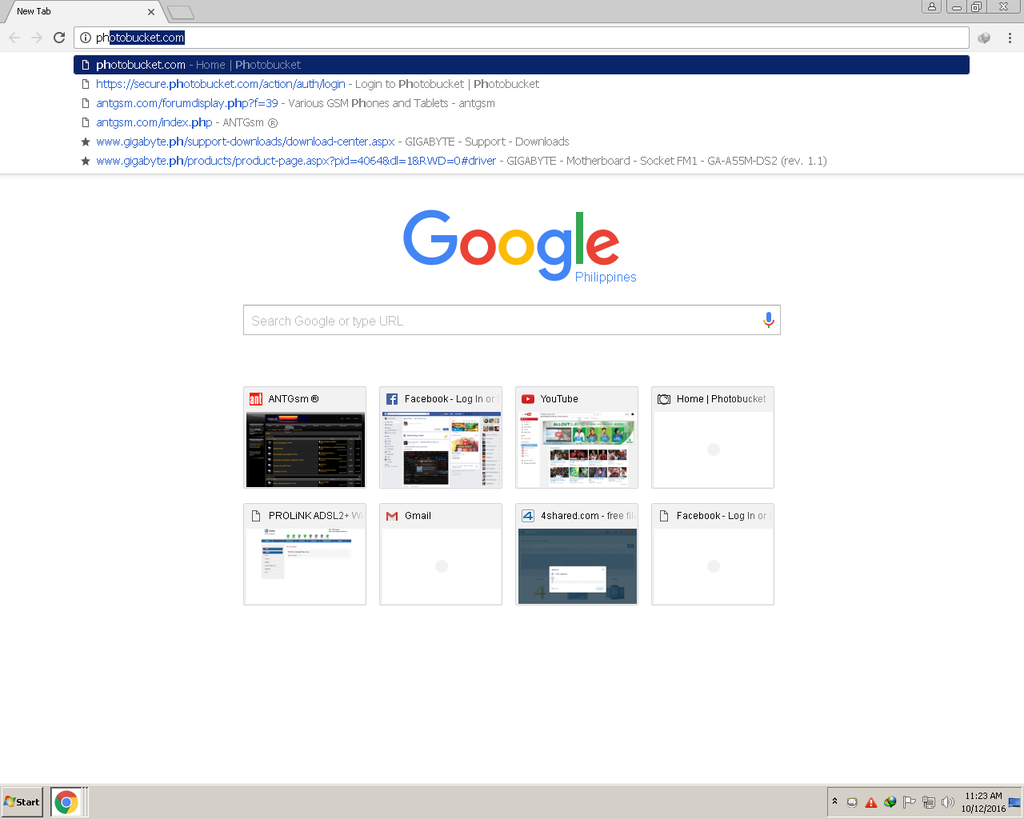Image resolution: width=1024 pixels, height=819 pixels.
Task: Open the Chrome three-dot menu
Action: (1010, 38)
